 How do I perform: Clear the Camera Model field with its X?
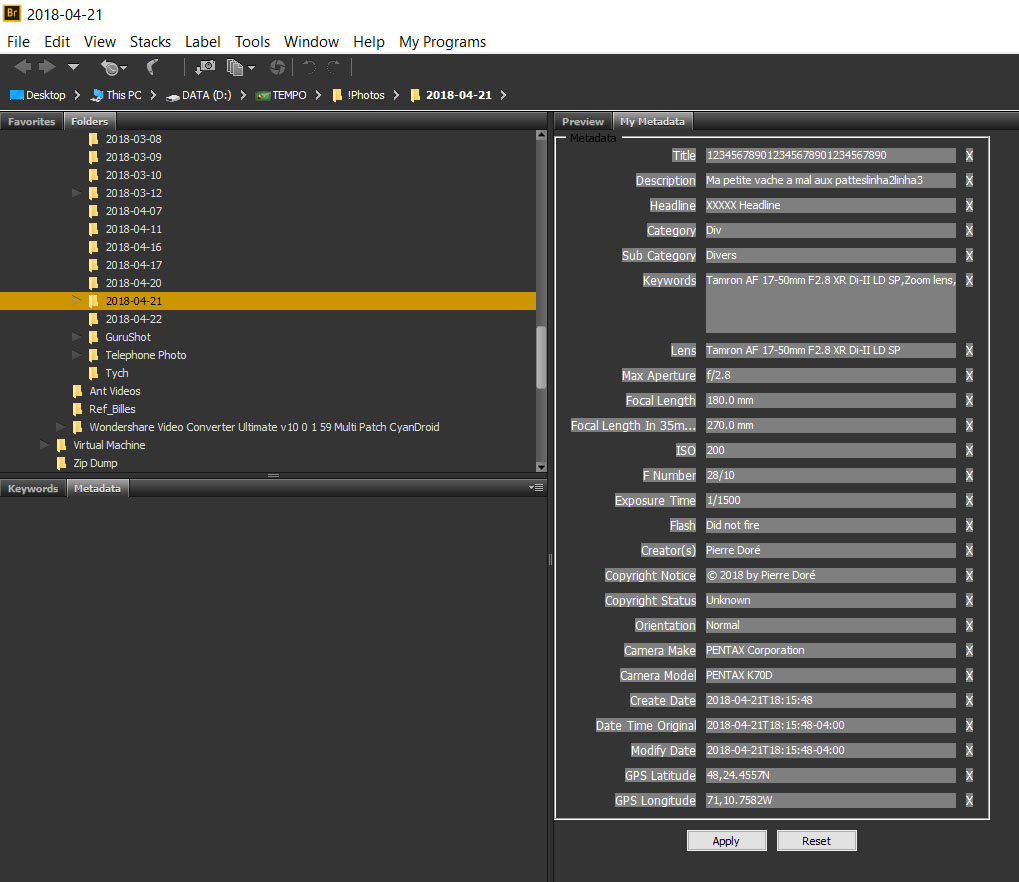[x=969, y=675]
